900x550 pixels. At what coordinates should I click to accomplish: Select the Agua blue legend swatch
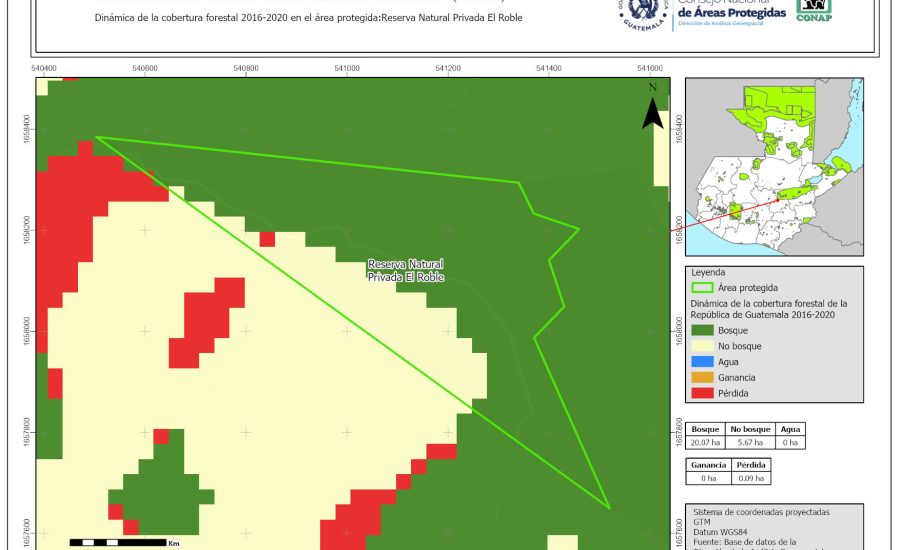coord(702,362)
